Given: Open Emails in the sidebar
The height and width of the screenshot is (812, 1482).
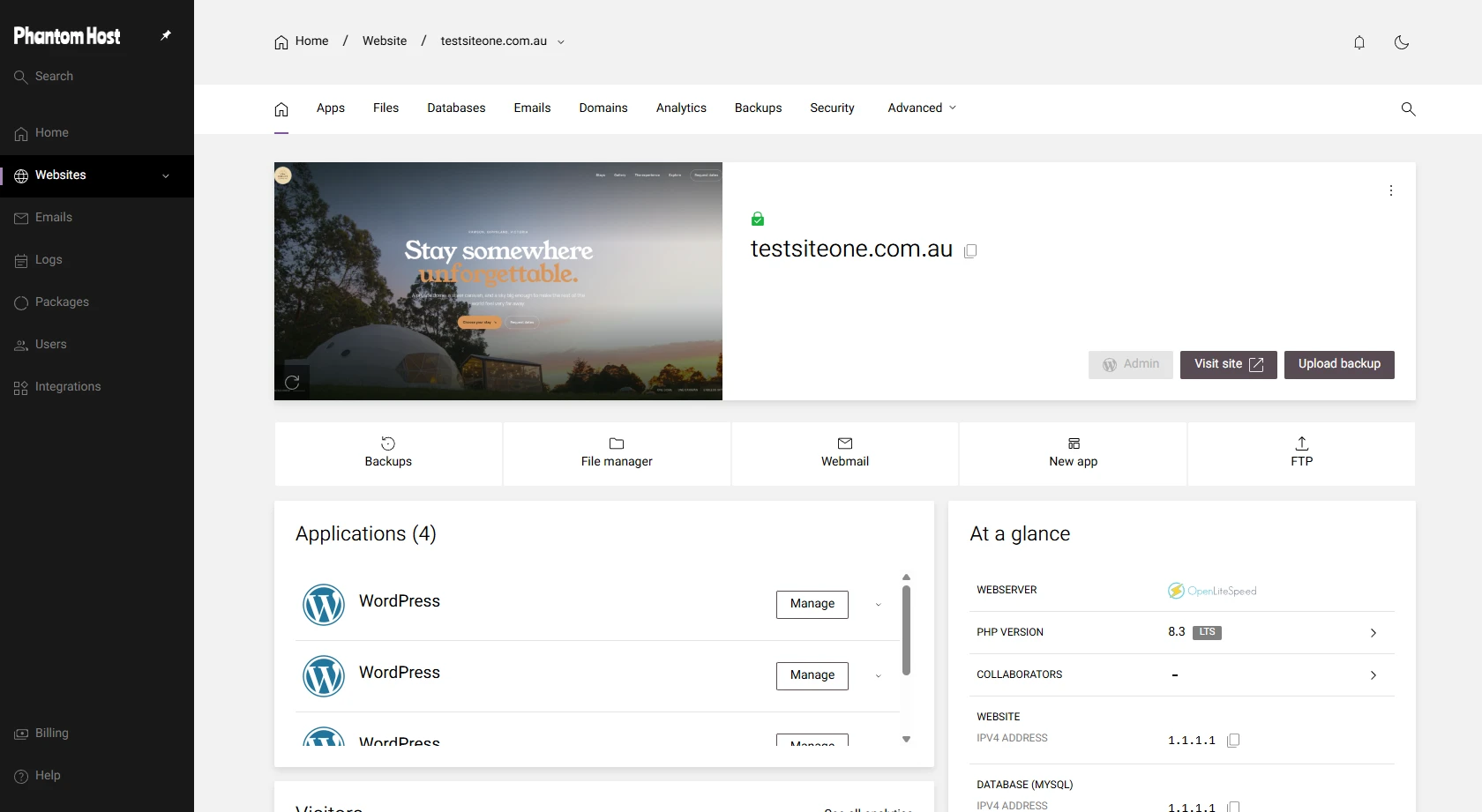Looking at the screenshot, I should point(97,218).
